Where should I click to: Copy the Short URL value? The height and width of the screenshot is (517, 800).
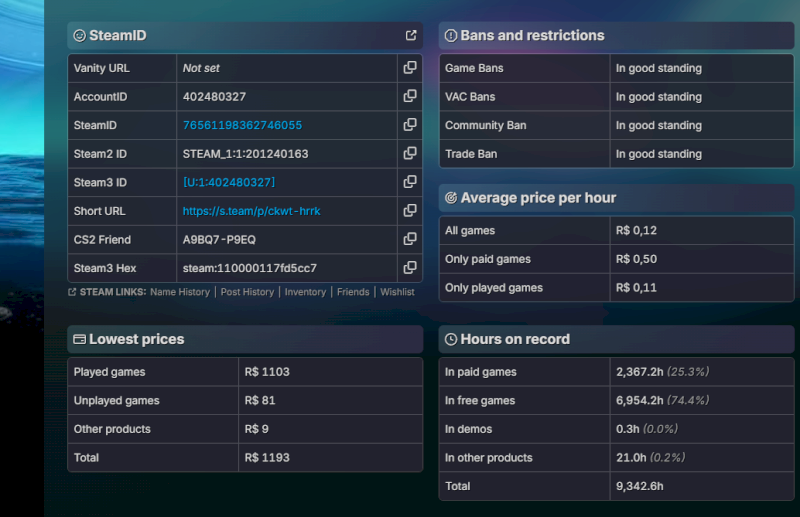(x=410, y=210)
